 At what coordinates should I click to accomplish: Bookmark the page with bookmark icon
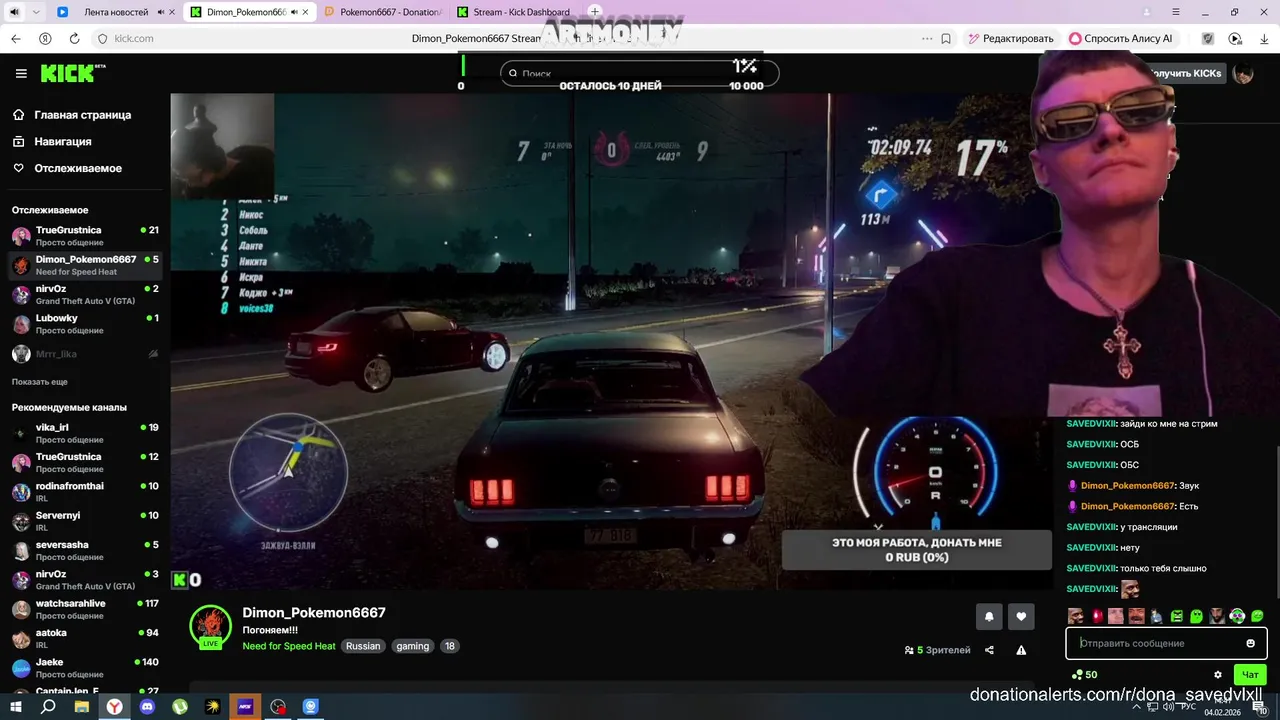tap(946, 38)
